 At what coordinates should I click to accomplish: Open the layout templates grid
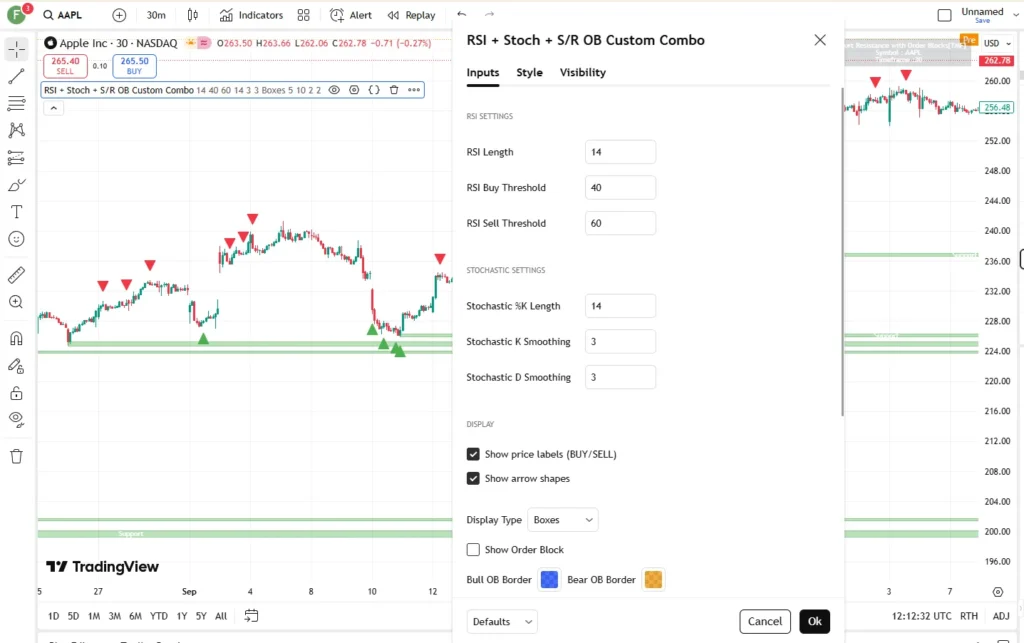[304, 15]
